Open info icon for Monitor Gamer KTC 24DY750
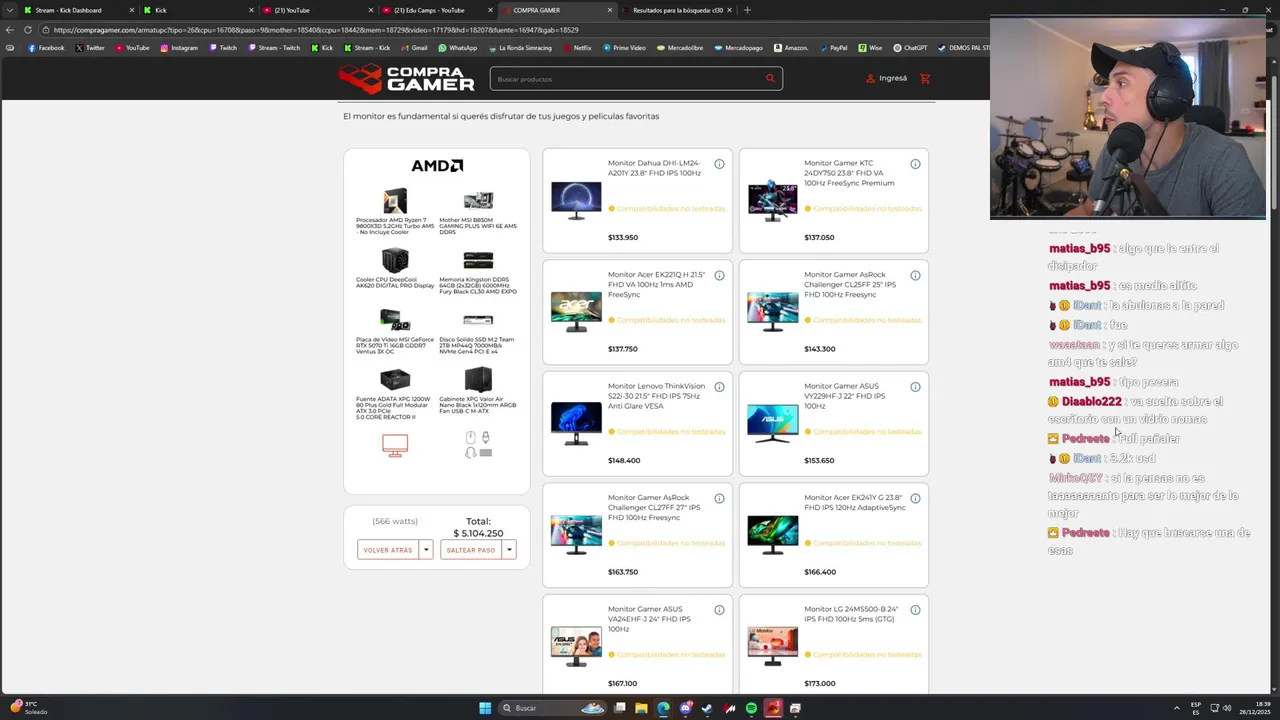Screen dimensions: 1280x720 915,164
